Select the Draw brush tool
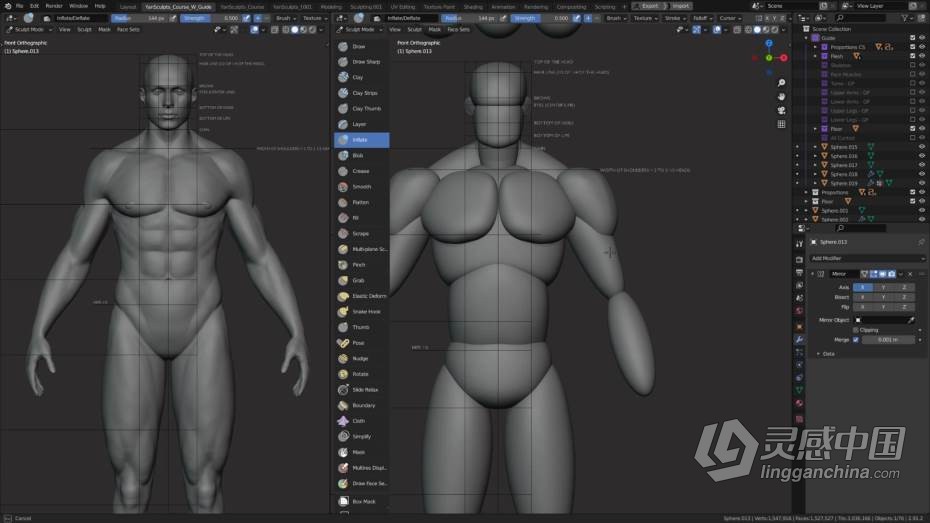Image resolution: width=930 pixels, height=523 pixels. (361, 46)
